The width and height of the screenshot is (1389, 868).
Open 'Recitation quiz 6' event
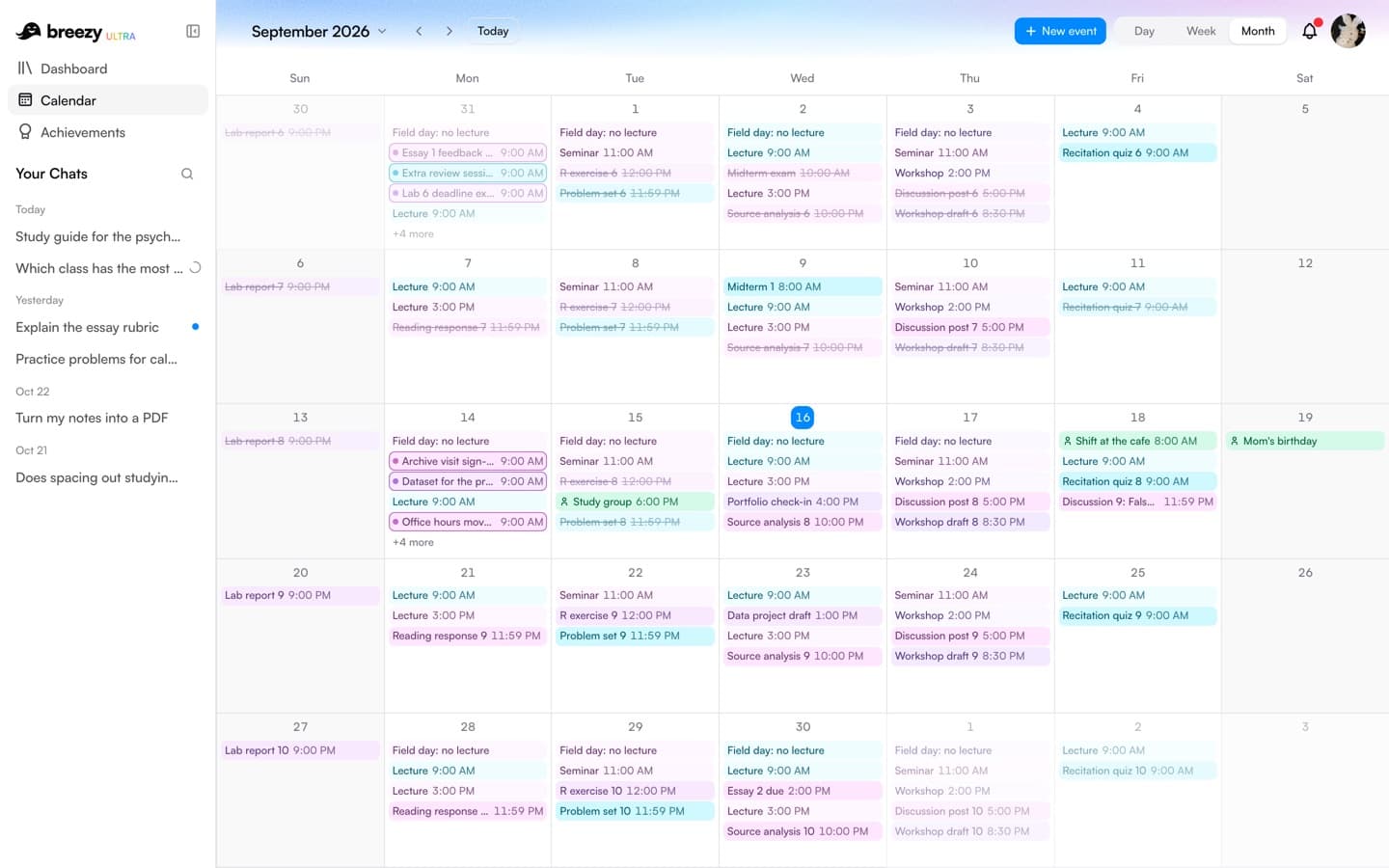click(x=1137, y=152)
